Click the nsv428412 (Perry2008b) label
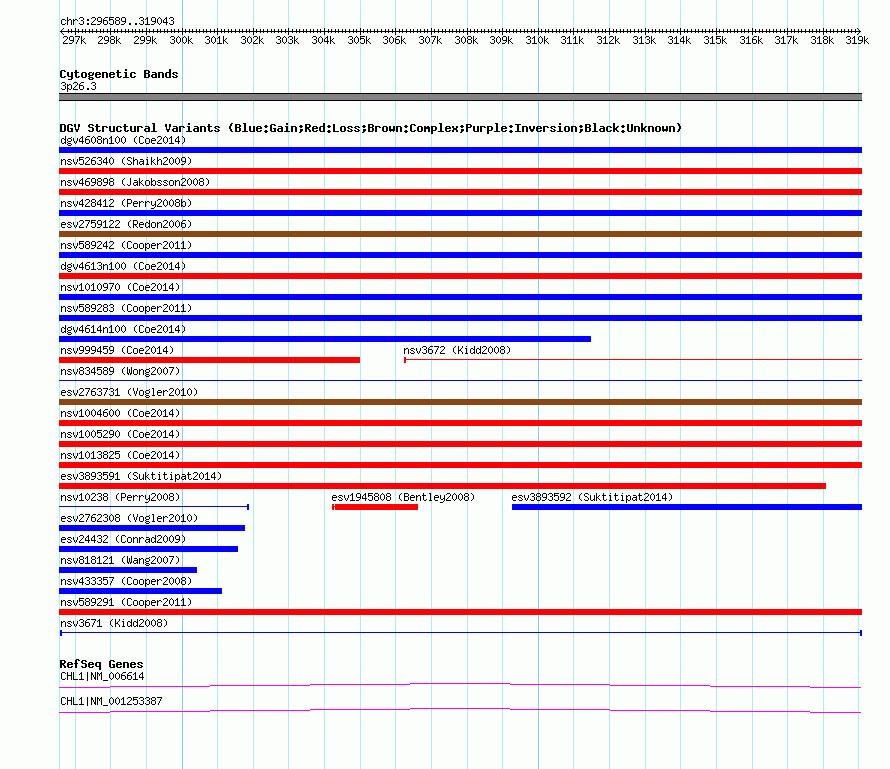 [x=126, y=203]
